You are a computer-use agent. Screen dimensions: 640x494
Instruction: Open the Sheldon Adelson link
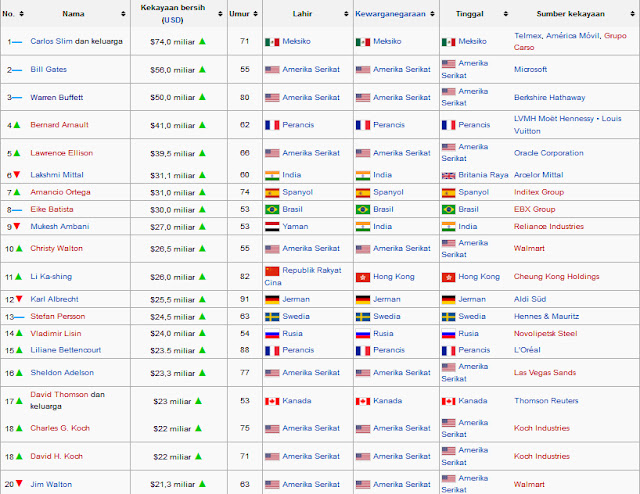coord(62,372)
